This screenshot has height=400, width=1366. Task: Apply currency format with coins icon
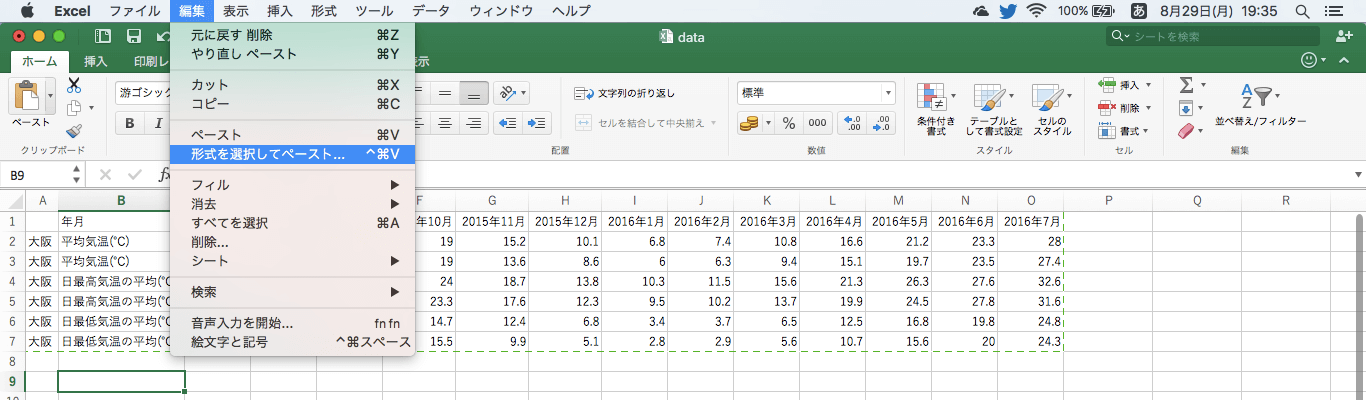(x=749, y=123)
